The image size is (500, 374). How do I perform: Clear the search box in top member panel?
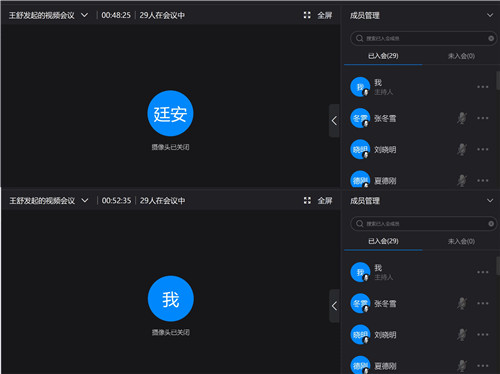[x=491, y=38]
